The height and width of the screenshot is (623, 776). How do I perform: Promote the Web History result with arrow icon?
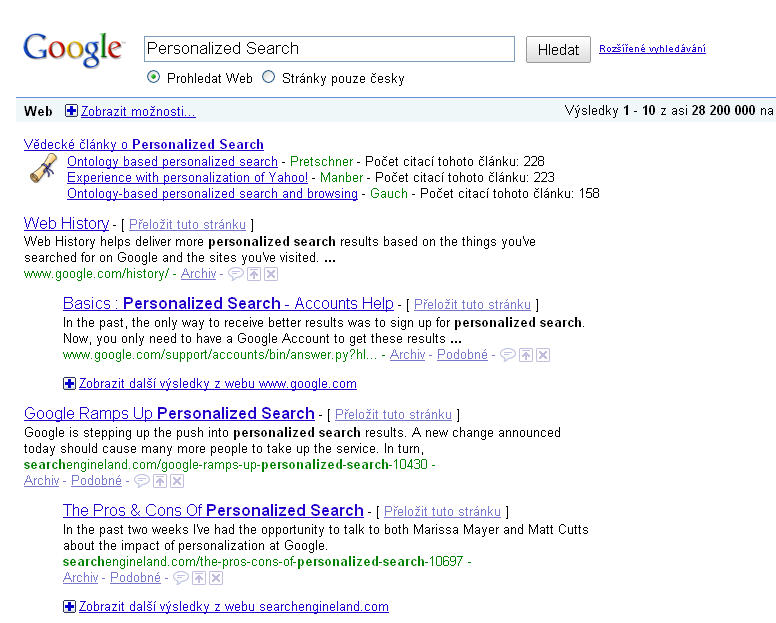click(254, 274)
